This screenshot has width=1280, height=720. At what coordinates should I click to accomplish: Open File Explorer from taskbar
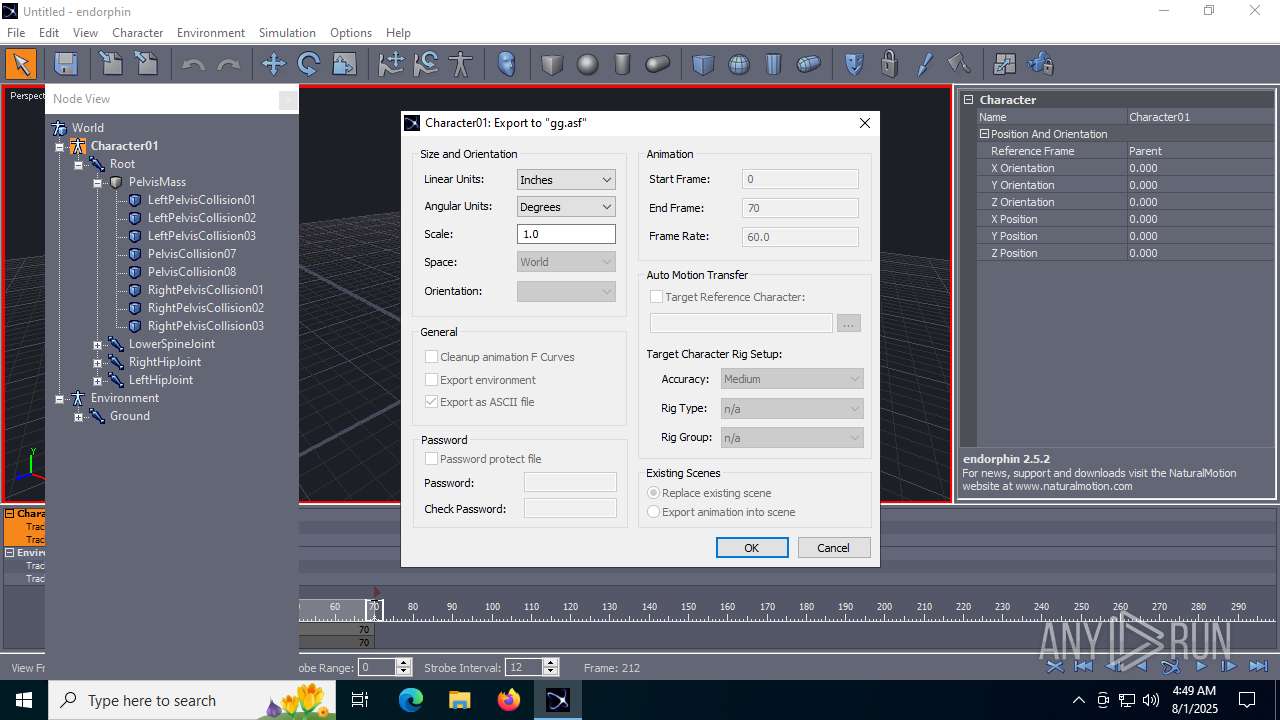(x=460, y=700)
